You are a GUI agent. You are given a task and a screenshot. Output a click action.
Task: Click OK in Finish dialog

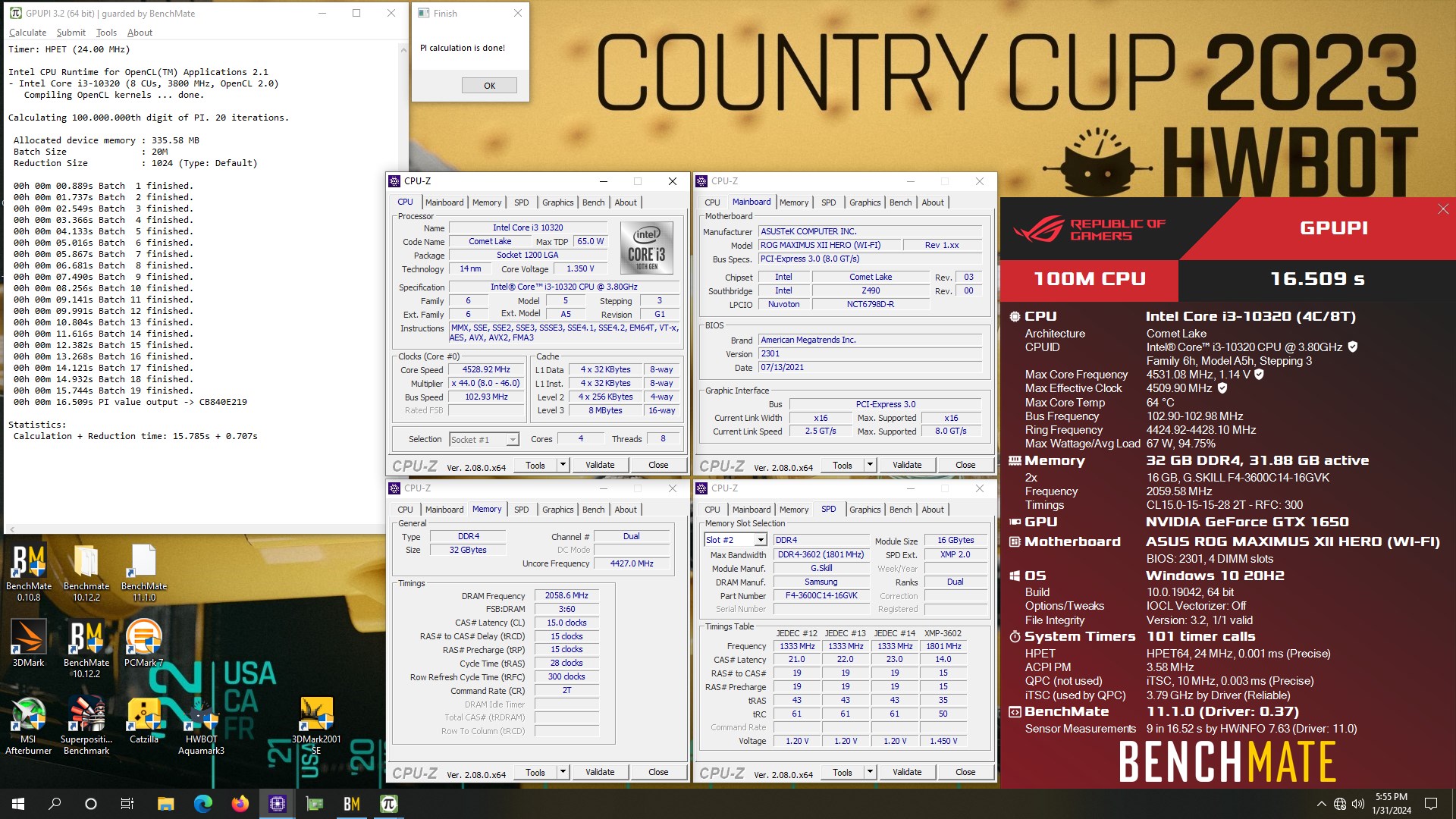coord(489,86)
